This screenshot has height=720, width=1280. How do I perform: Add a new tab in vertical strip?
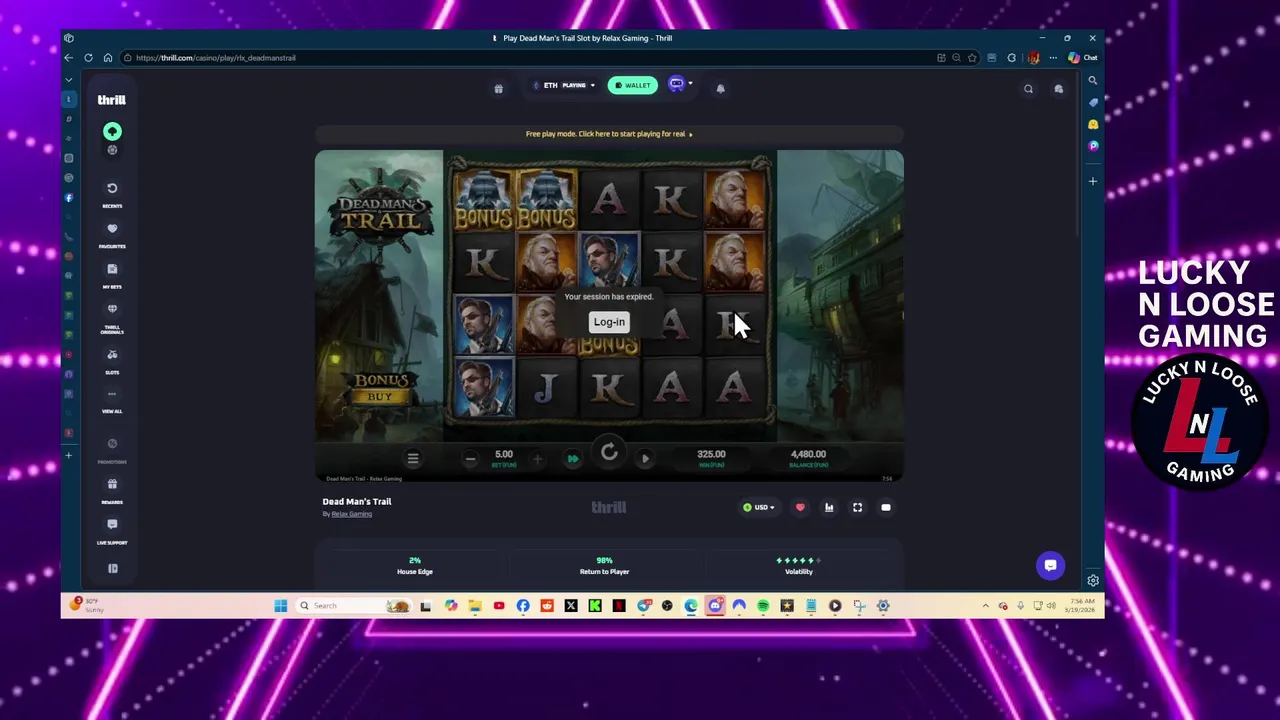pos(69,455)
